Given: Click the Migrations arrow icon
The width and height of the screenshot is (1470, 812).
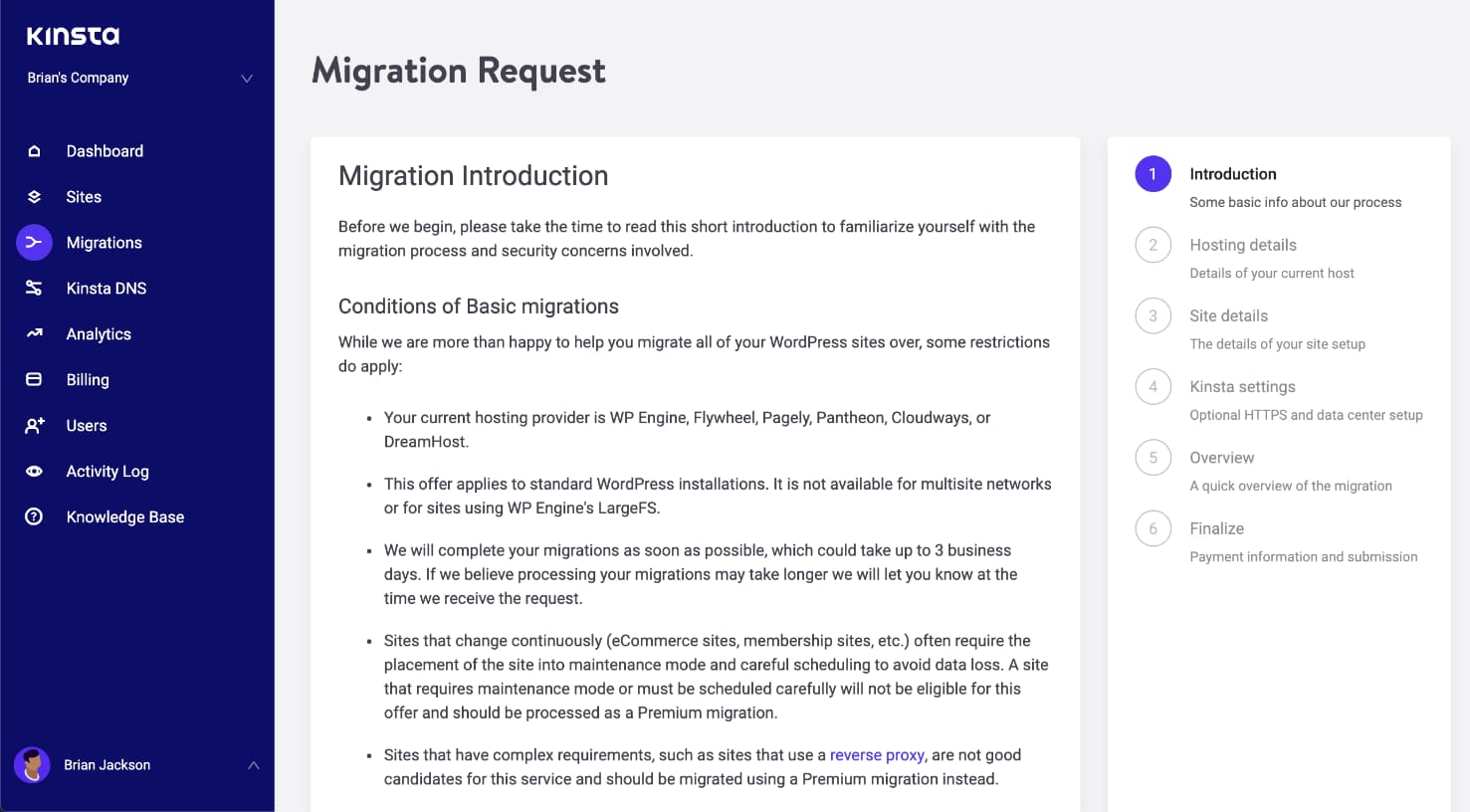Looking at the screenshot, I should pyautogui.click(x=34, y=243).
